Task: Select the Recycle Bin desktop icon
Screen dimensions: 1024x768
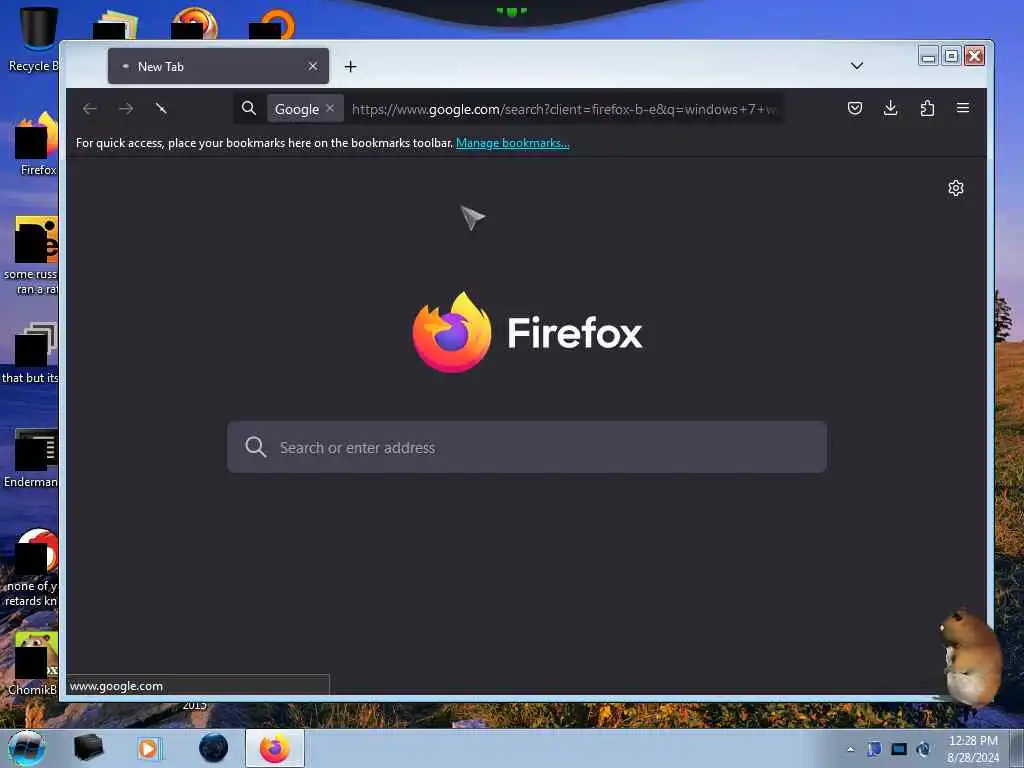Action: tap(33, 39)
